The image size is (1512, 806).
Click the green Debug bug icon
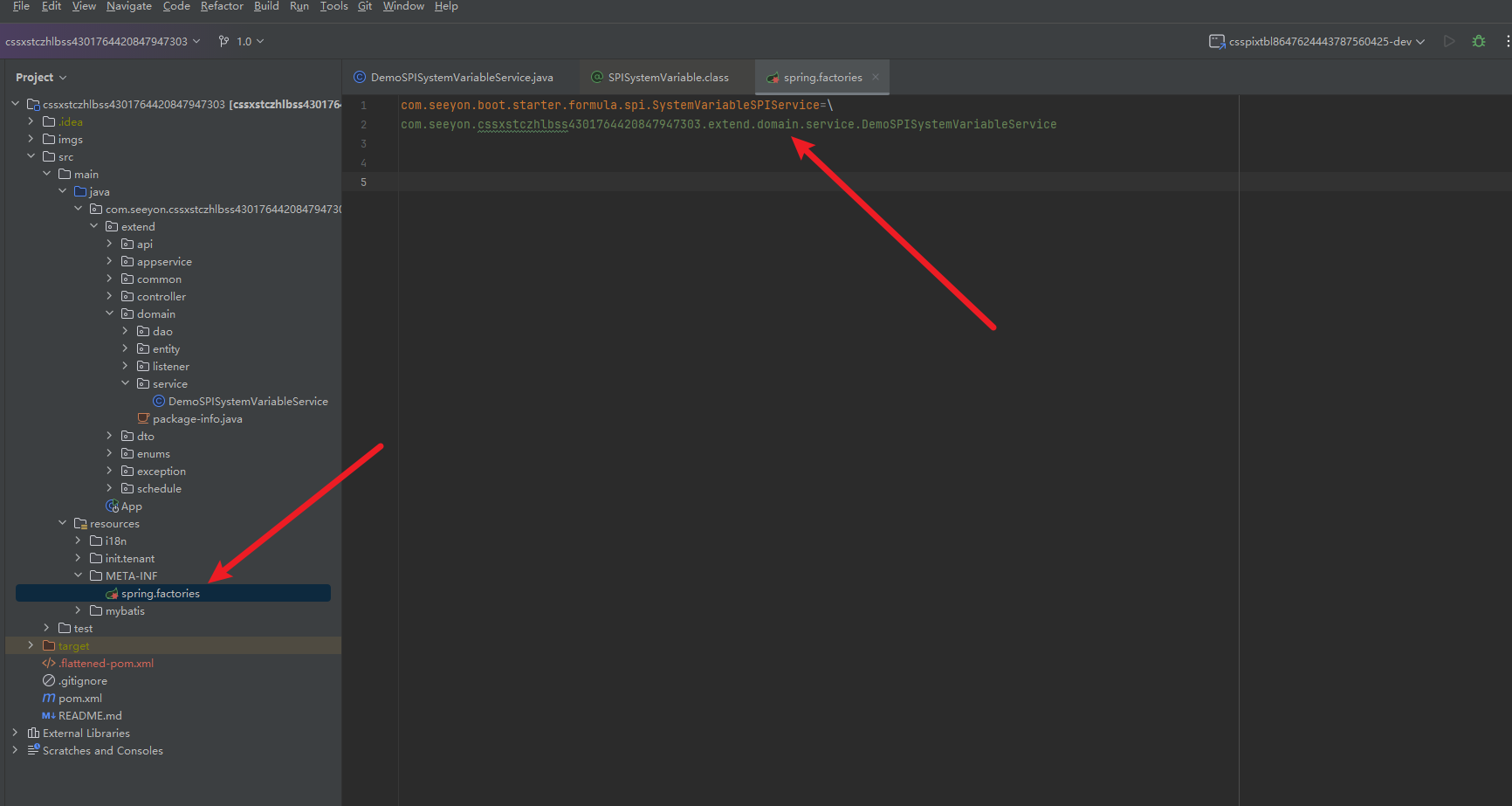(x=1479, y=41)
